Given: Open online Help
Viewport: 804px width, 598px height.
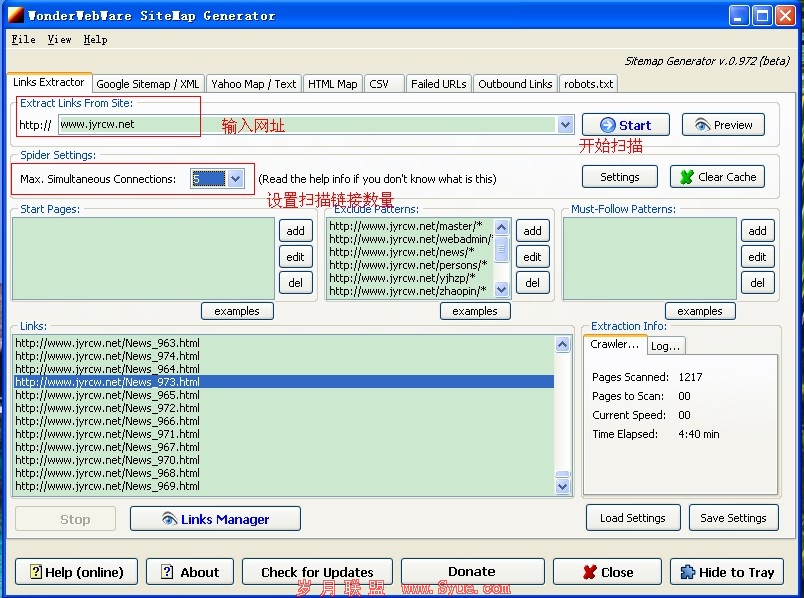Looking at the screenshot, I should [x=76, y=572].
